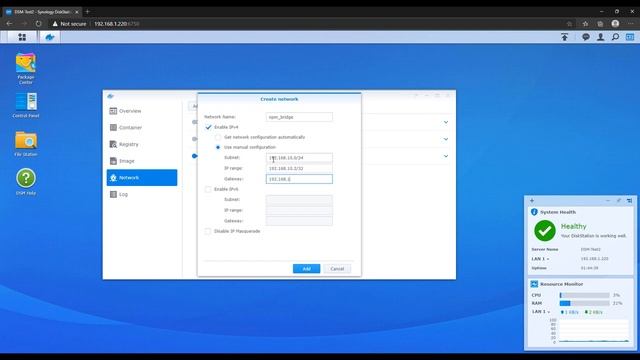Click the browser back arrow
640x360 pixels.
(x=9, y=24)
